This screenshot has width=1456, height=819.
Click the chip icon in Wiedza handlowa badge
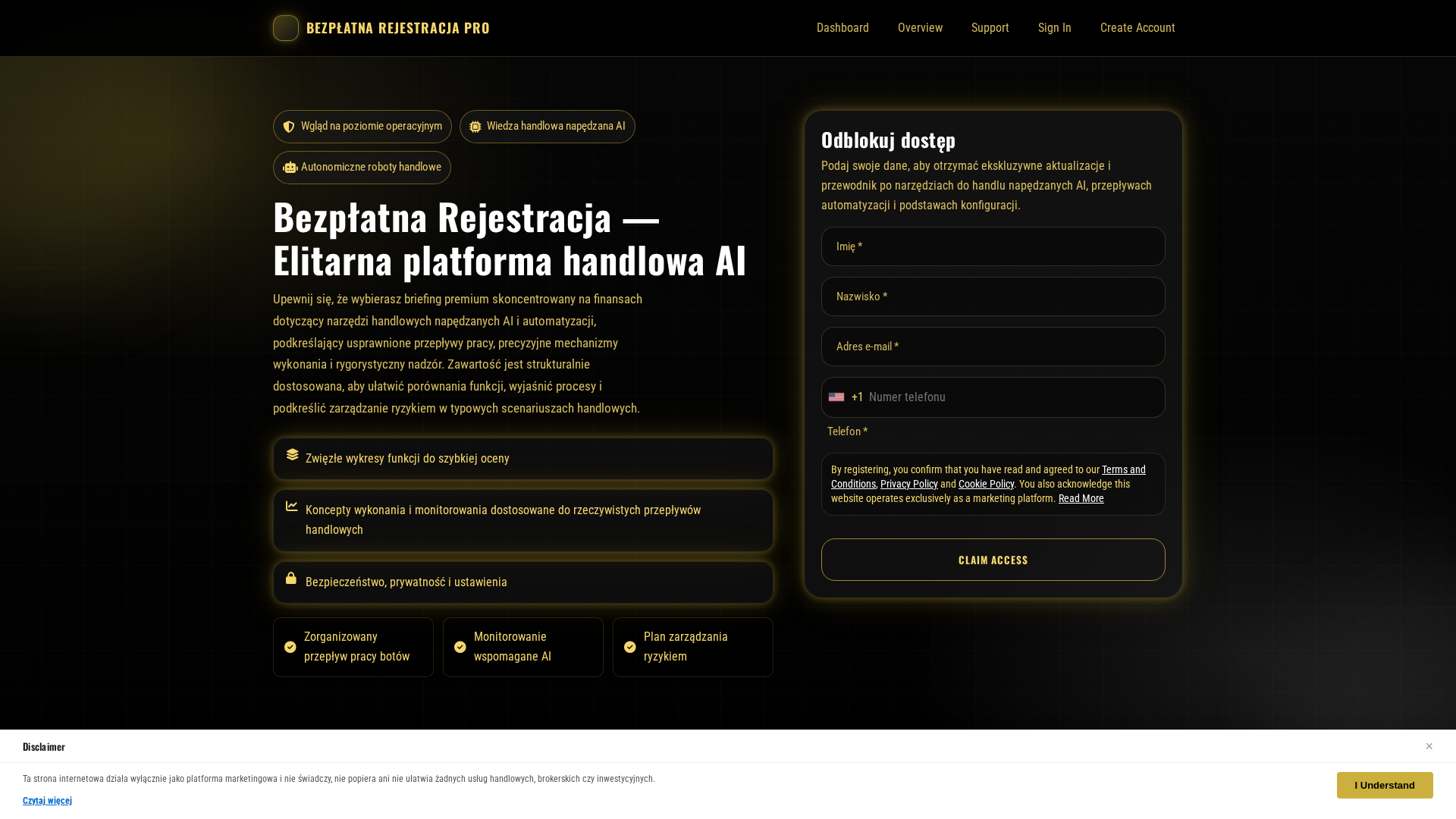tap(475, 127)
